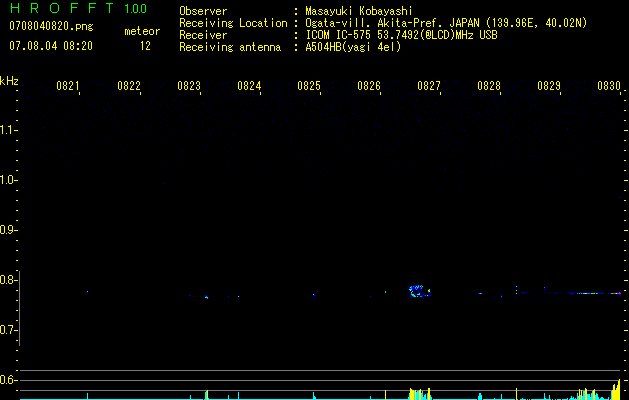
Task: Click the 0824 time tick label
Action: tap(249, 86)
